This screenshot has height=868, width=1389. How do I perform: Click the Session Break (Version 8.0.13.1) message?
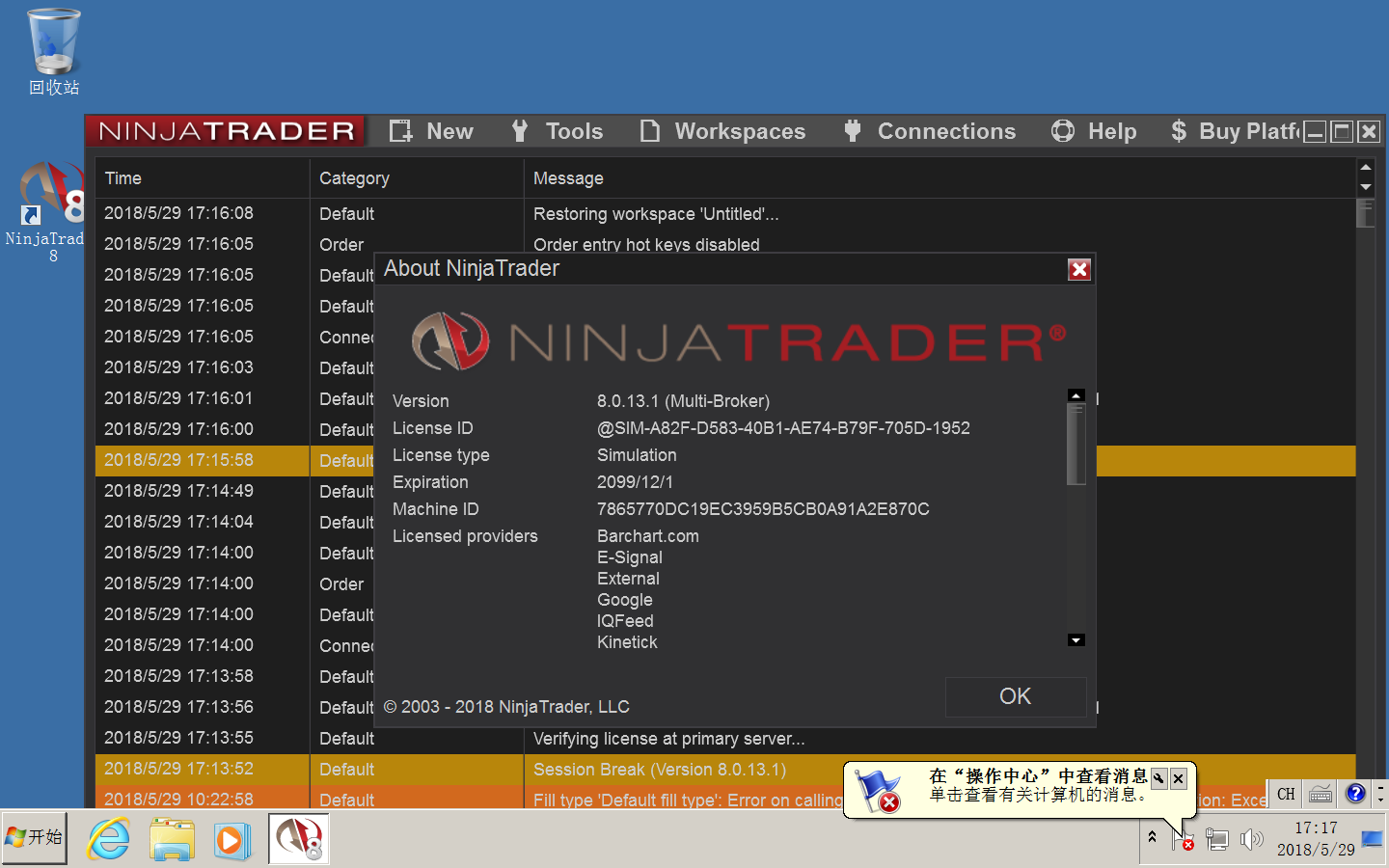click(660, 770)
